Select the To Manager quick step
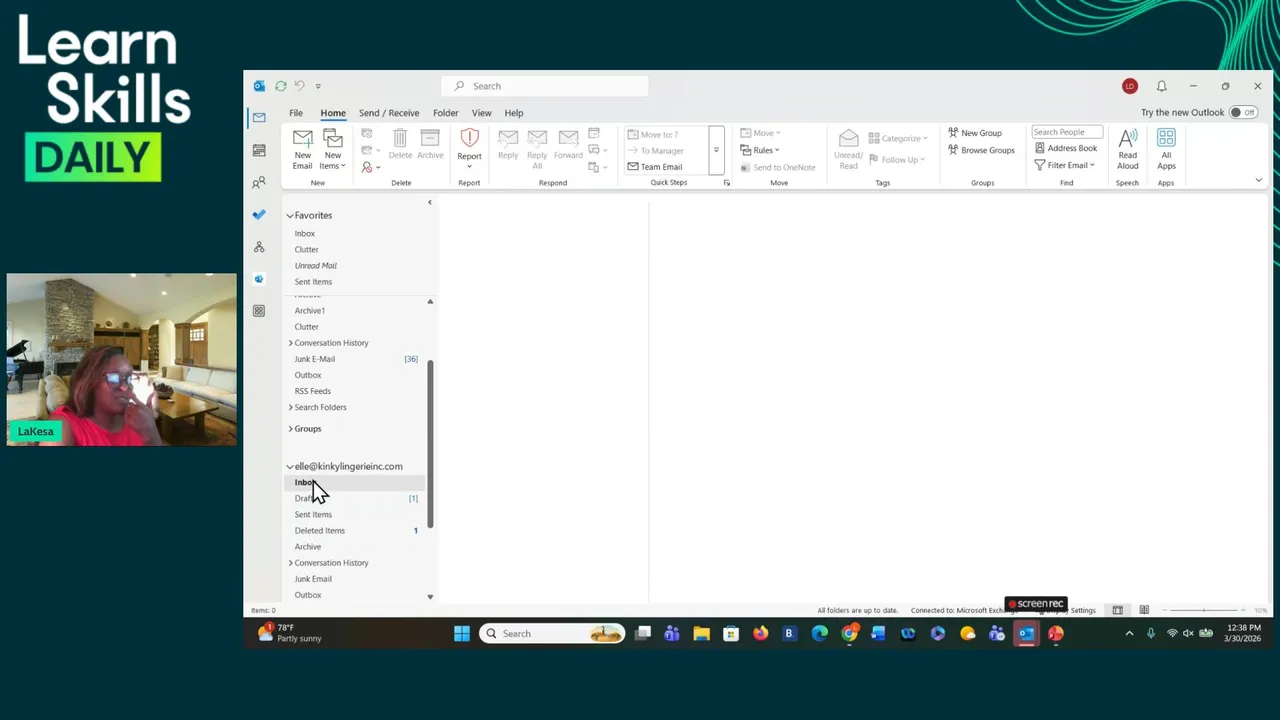Viewport: 1280px width, 720px height. [655, 151]
